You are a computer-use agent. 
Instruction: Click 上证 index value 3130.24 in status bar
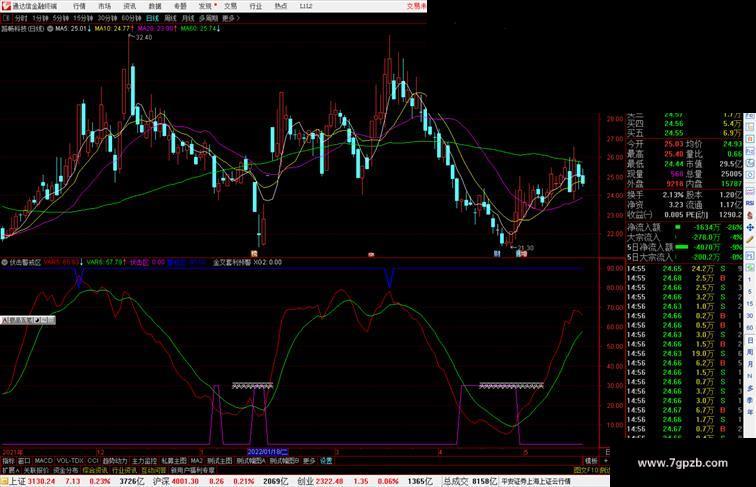click(x=41, y=481)
